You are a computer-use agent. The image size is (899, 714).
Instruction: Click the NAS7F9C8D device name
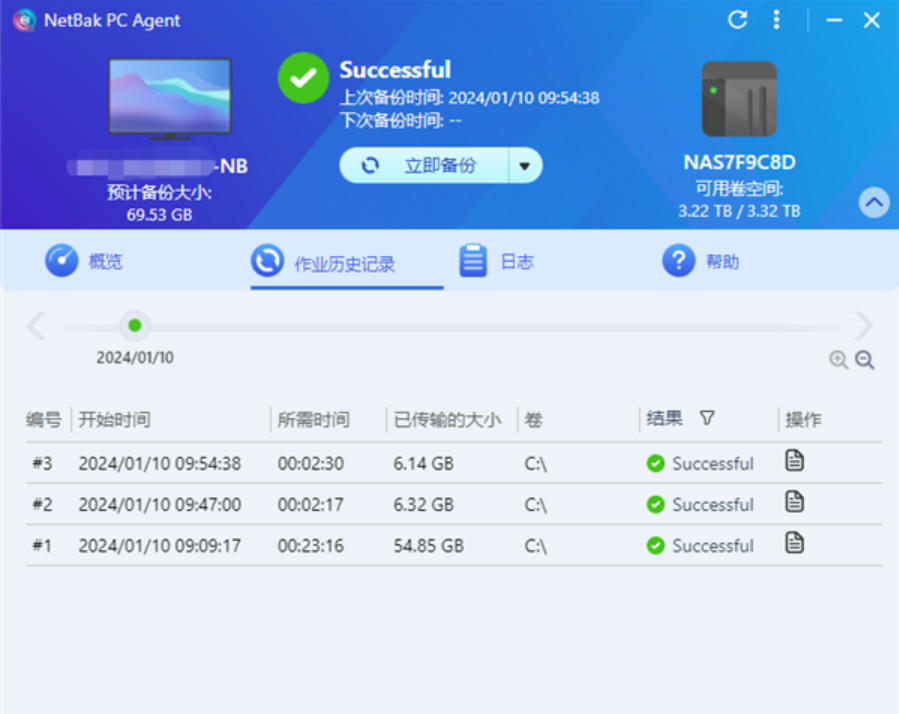tap(739, 162)
